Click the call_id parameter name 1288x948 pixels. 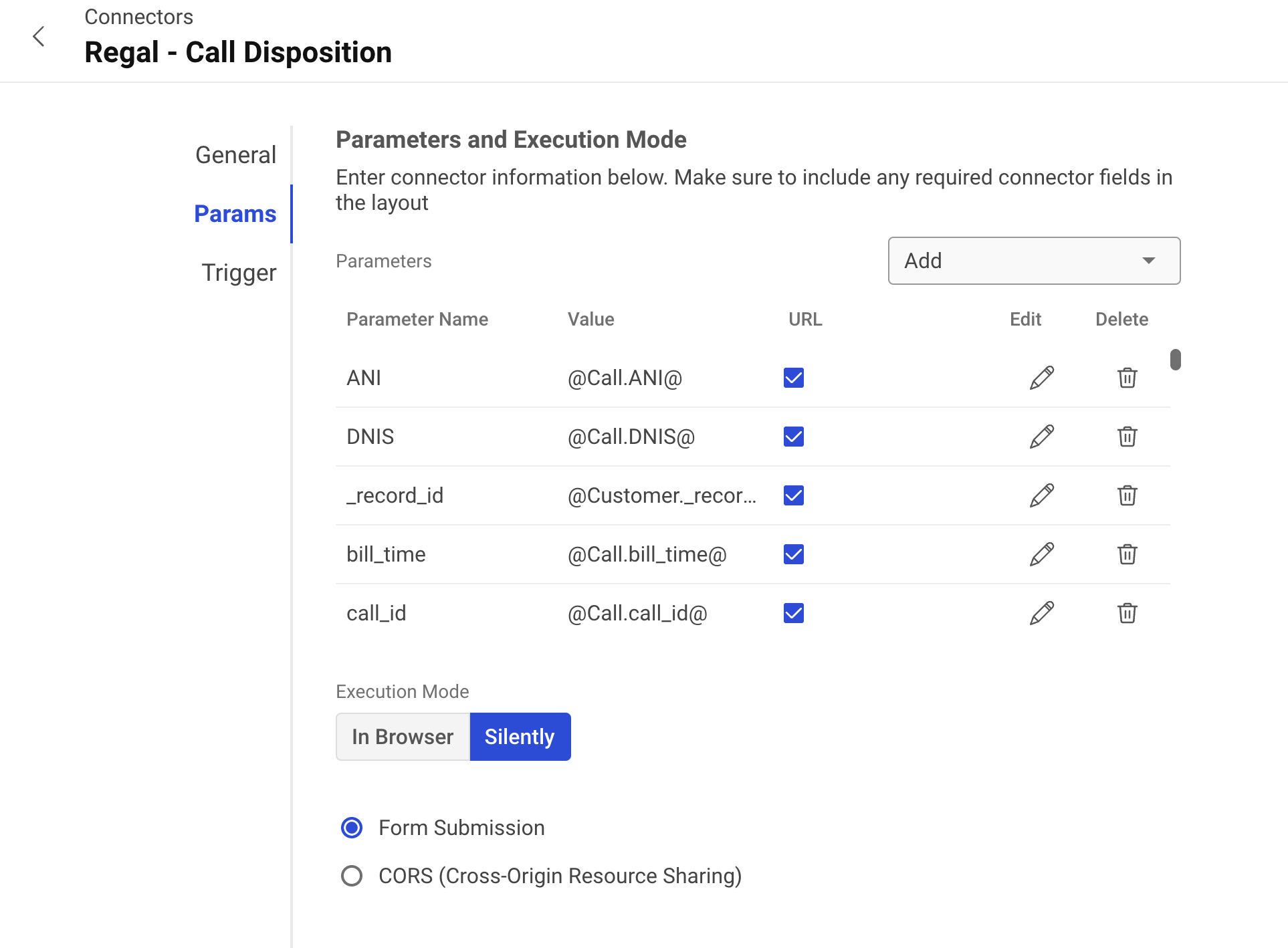pyautogui.click(x=376, y=613)
